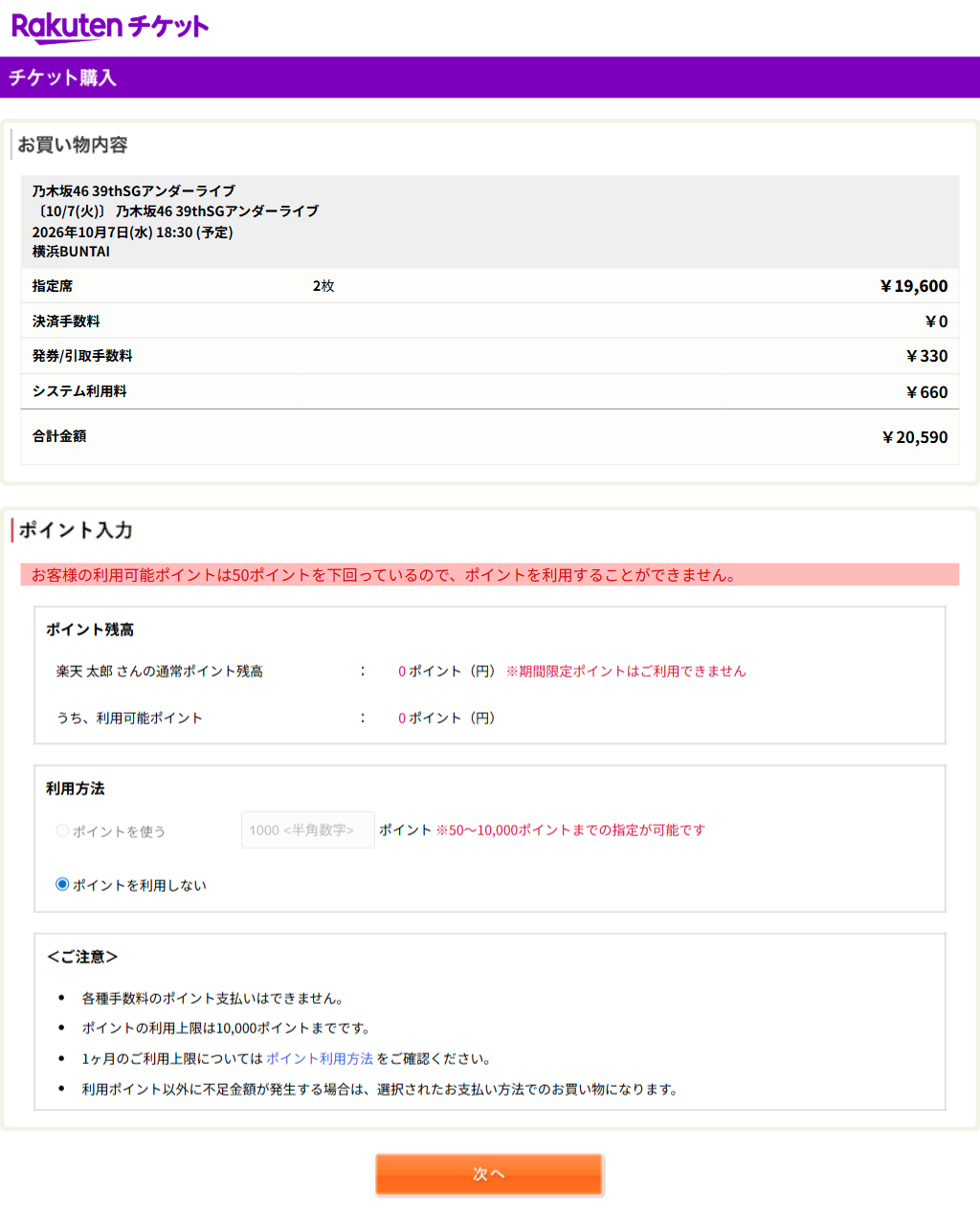Select the 発券/引取手数料 row
Screen dimensions: 980x1218
point(81,355)
